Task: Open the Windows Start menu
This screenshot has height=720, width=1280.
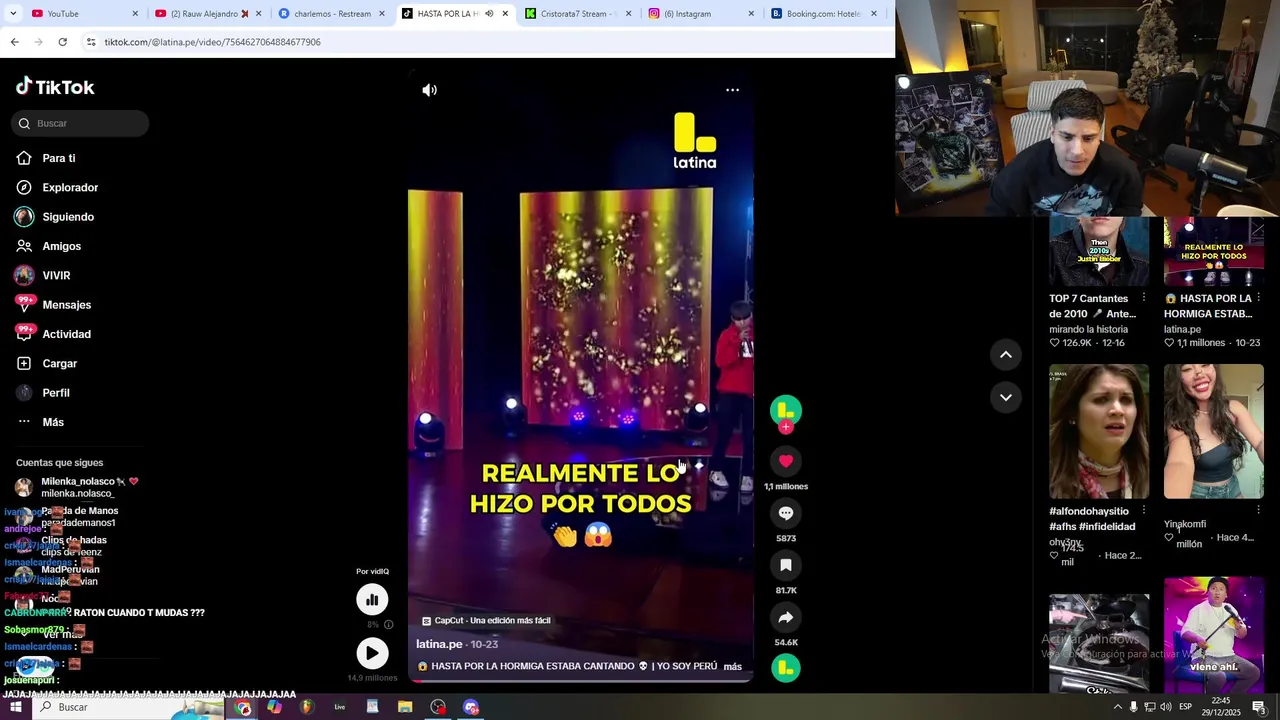Action: pos(15,707)
